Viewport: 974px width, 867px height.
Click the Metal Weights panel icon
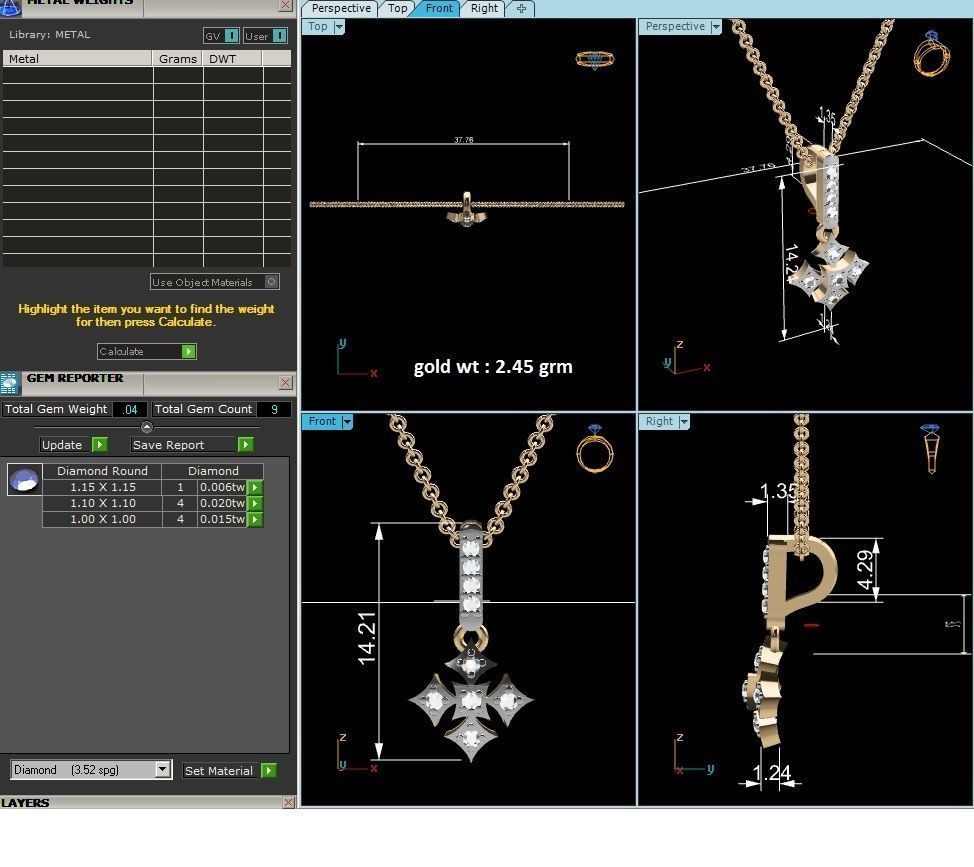[x=11, y=7]
